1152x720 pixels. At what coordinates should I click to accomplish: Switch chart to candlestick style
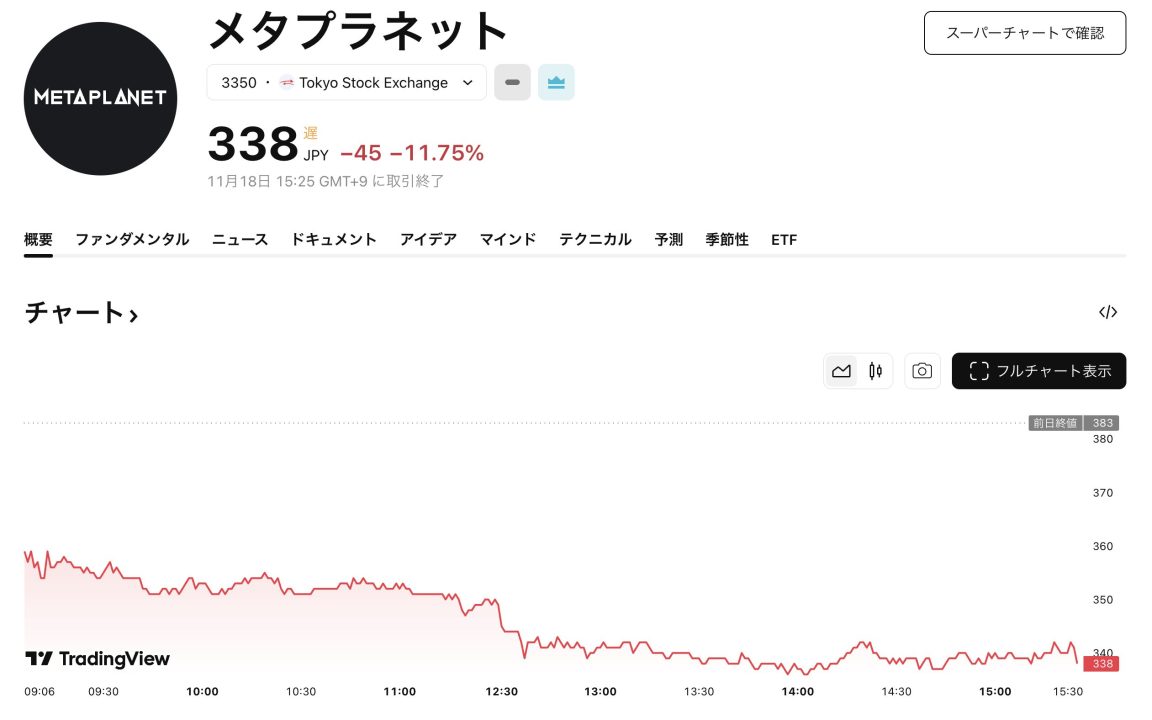pos(876,371)
